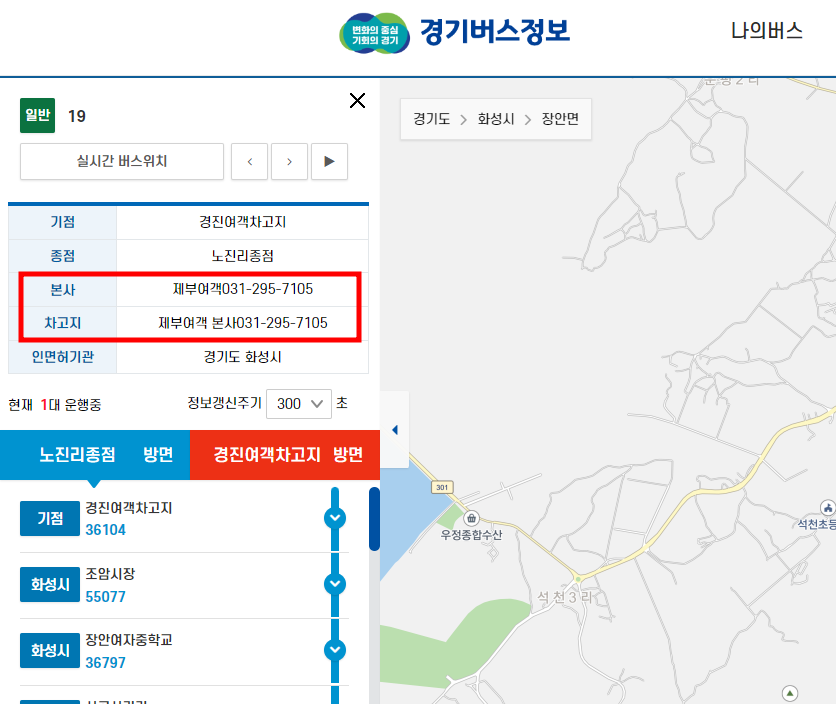Image resolution: width=836 pixels, height=704 pixels.
Task: Click the blue scrollbar beside the stop list
Action: point(374,520)
